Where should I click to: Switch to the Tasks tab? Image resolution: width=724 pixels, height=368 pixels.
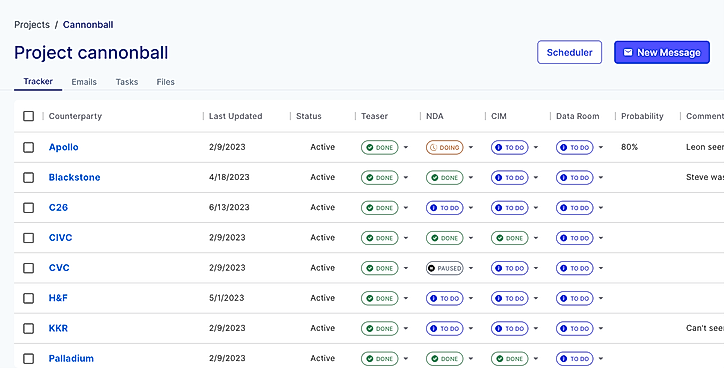(x=127, y=82)
